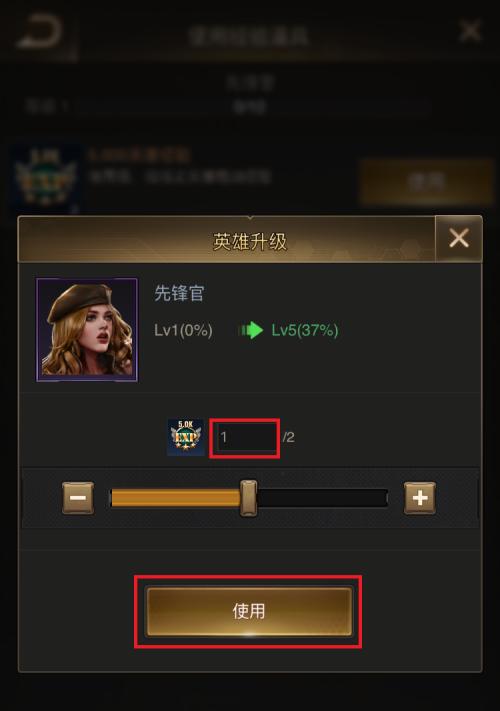The image size is (500, 711).
Task: Click the Lv5(37%) target level text
Action: coord(305,330)
